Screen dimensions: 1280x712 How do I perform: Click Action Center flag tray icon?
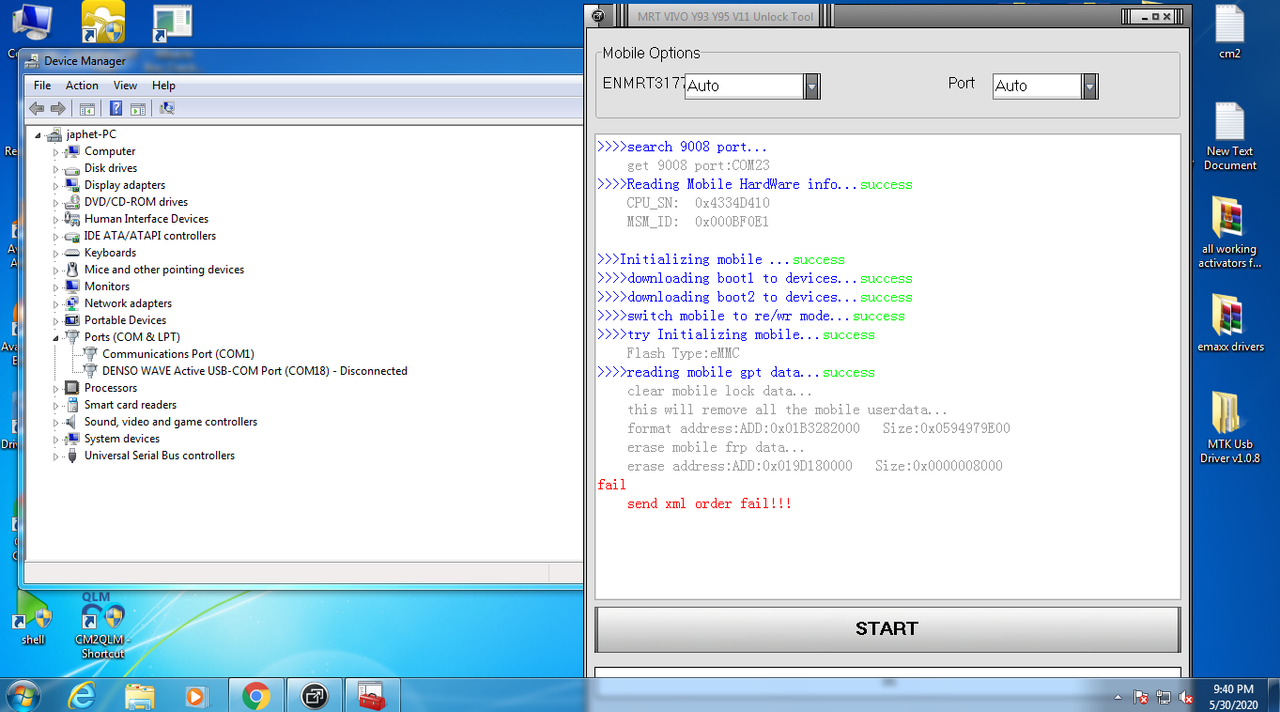(x=1141, y=696)
